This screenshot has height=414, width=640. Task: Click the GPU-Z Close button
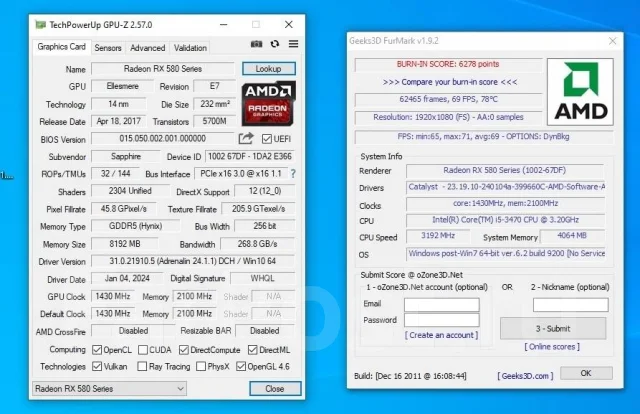coord(275,389)
